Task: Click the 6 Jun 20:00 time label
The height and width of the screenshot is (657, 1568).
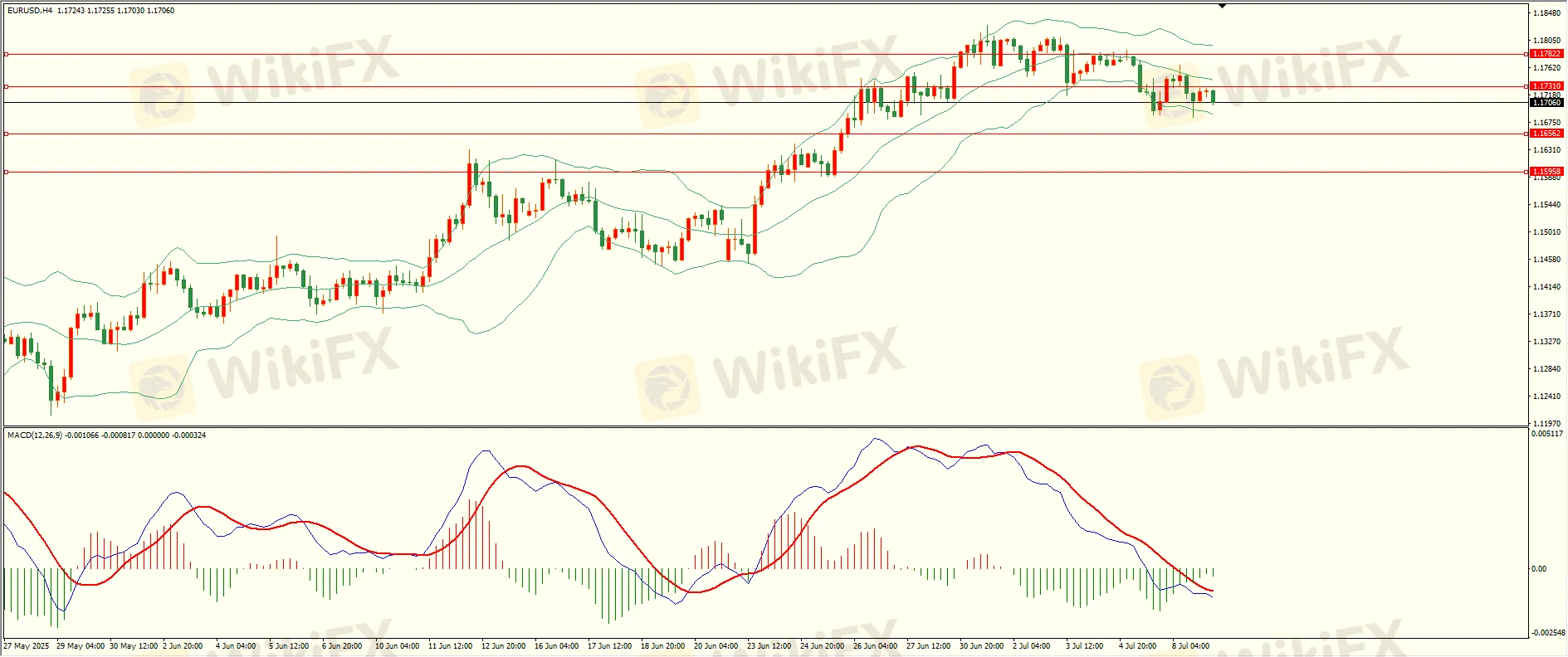Action: tap(342, 646)
